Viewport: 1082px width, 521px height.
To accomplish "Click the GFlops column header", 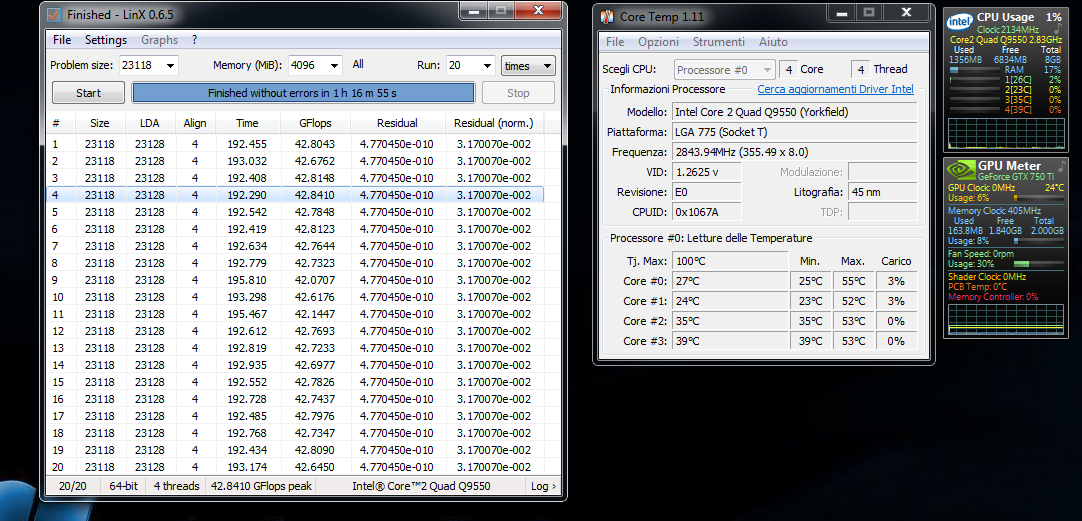I will click(x=315, y=123).
